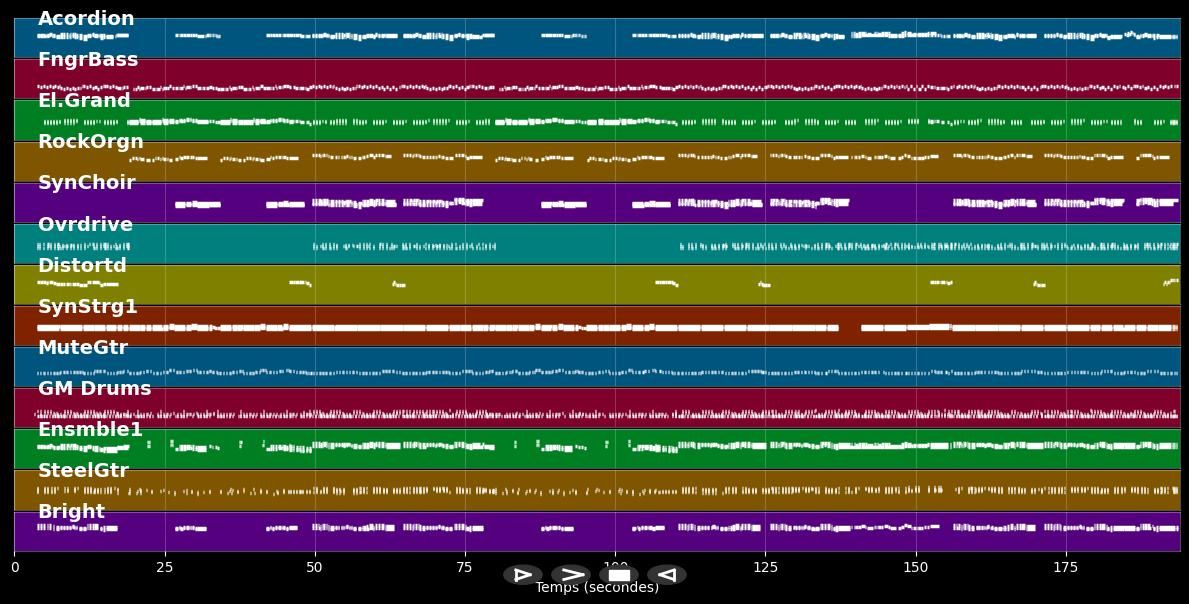This screenshot has height=604, width=1189.
Task: Click the left-pointing triangle rewind button
Action: tap(667, 575)
